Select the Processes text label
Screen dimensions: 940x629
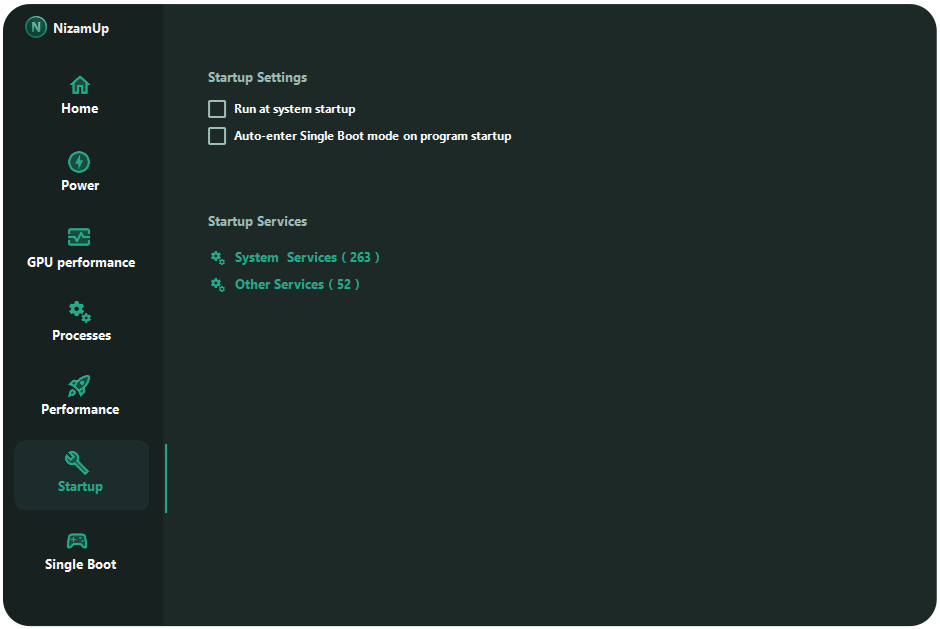click(81, 336)
